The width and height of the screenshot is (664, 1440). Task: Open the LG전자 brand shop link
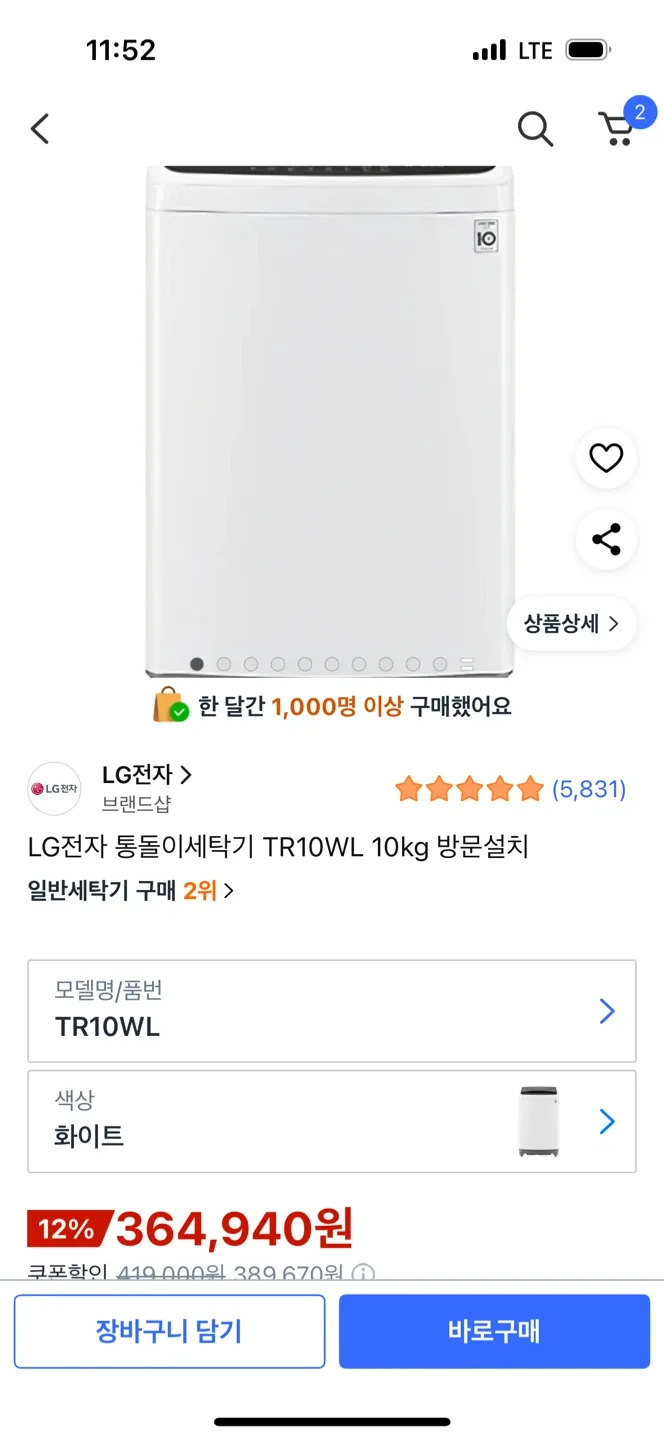(x=146, y=775)
